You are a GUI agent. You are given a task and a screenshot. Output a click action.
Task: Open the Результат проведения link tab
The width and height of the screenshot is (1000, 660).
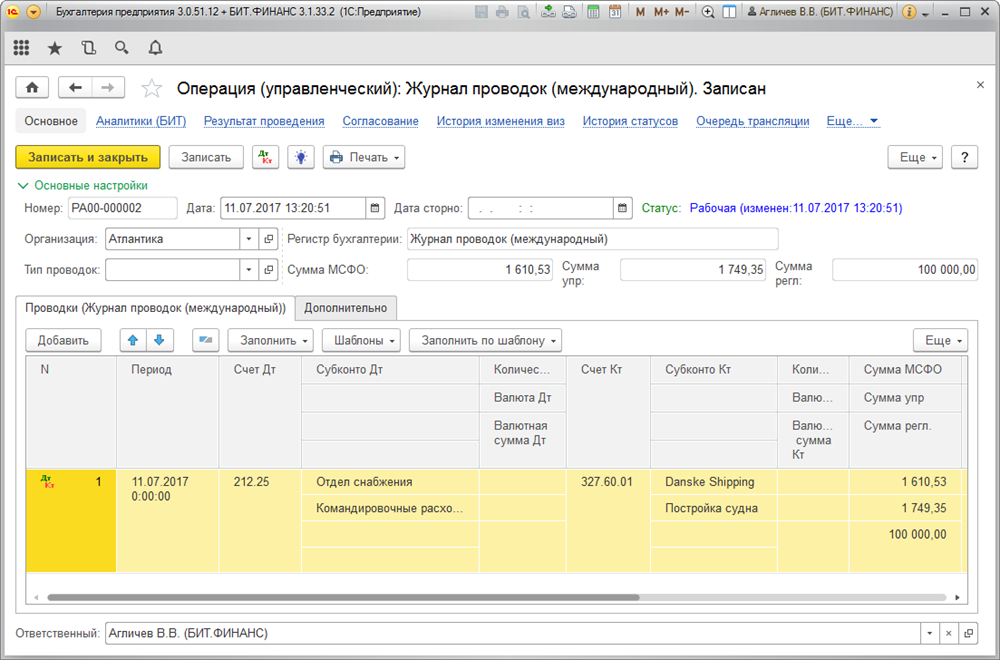click(x=264, y=121)
